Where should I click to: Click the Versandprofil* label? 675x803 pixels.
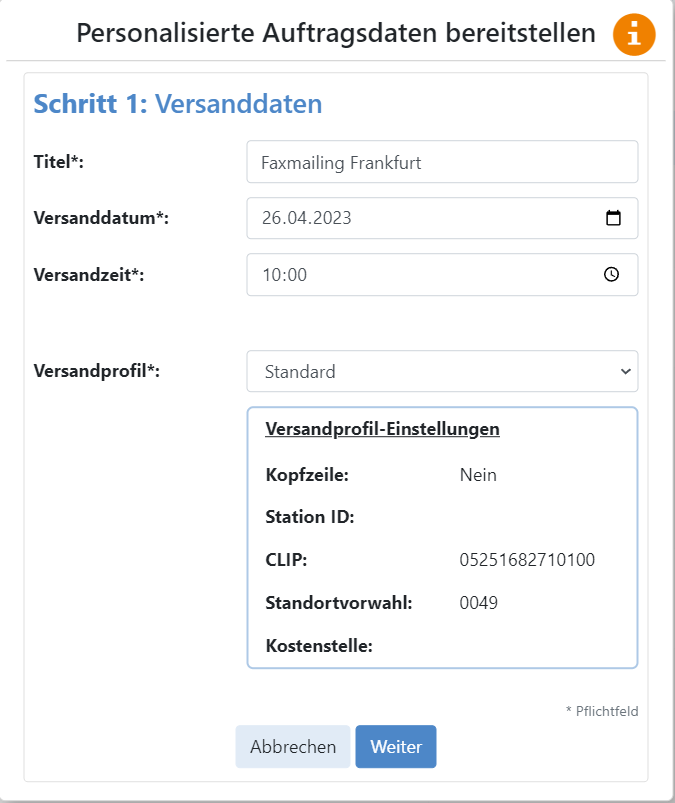point(96,371)
